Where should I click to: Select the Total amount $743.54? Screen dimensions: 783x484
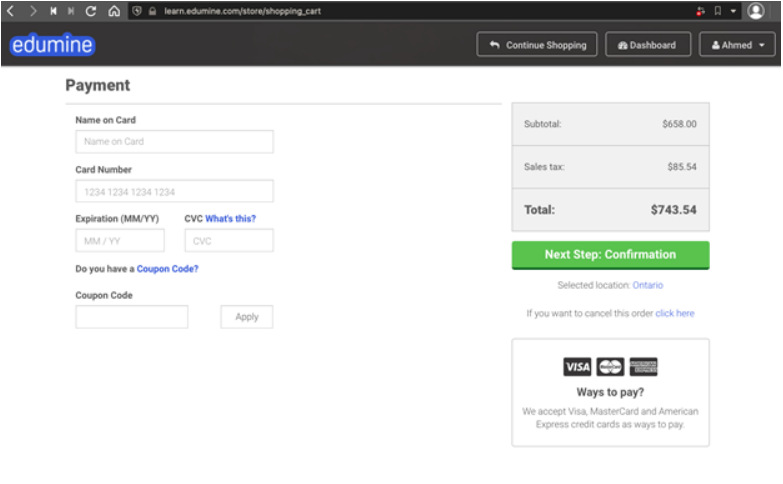673,210
